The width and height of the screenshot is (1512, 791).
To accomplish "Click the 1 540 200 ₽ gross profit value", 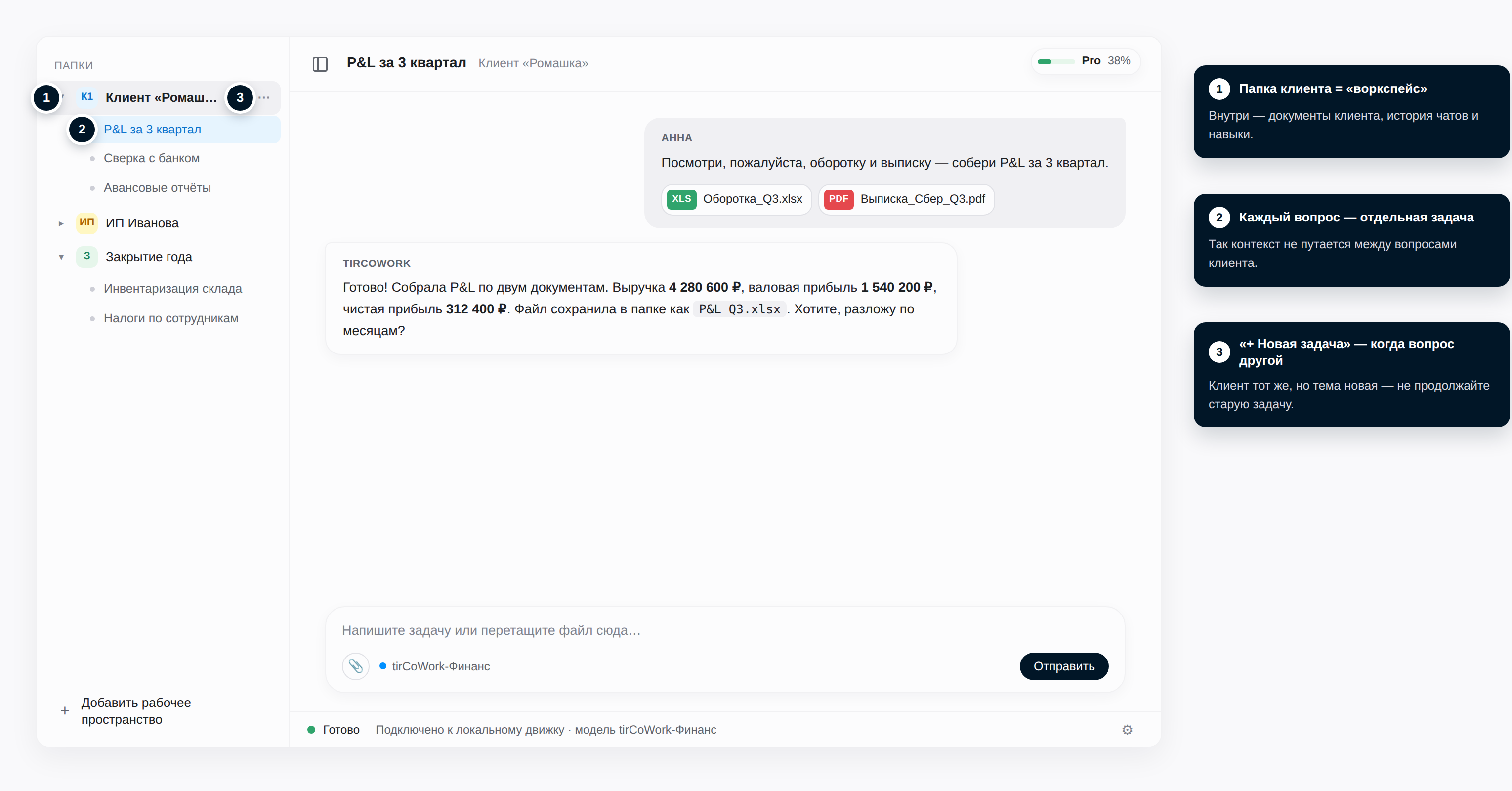I will tap(896, 288).
